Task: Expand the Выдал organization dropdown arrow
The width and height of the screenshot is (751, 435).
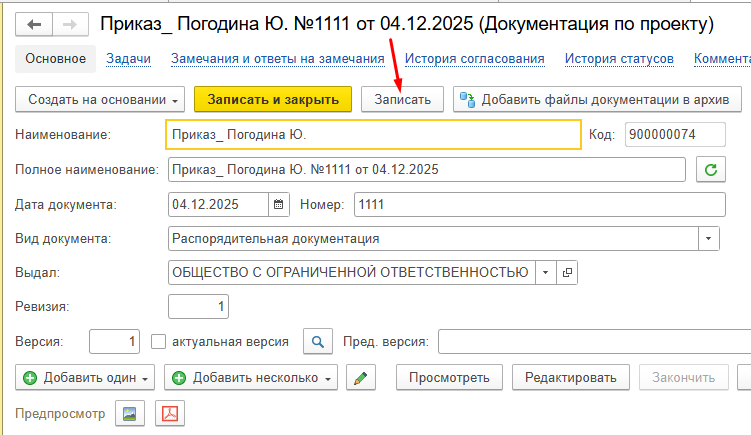Action: point(545,272)
